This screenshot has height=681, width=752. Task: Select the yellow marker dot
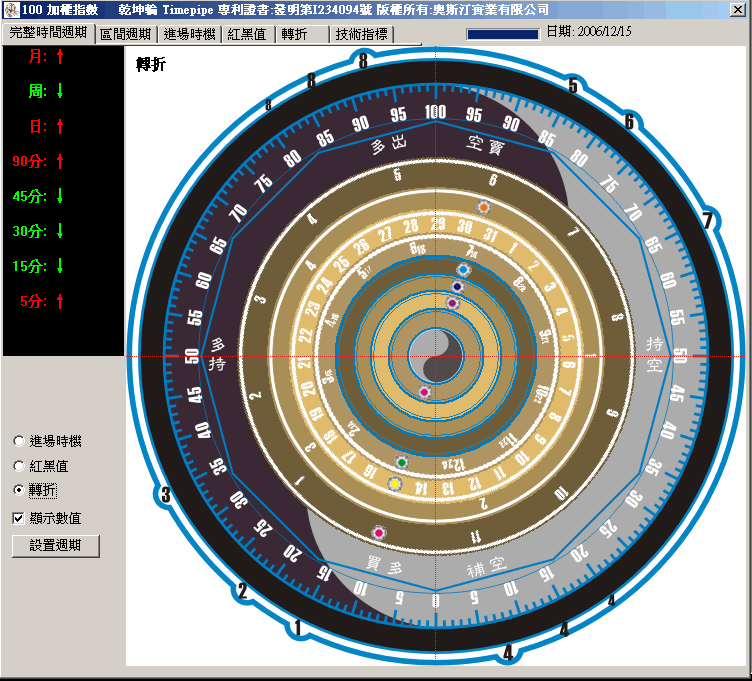point(395,484)
